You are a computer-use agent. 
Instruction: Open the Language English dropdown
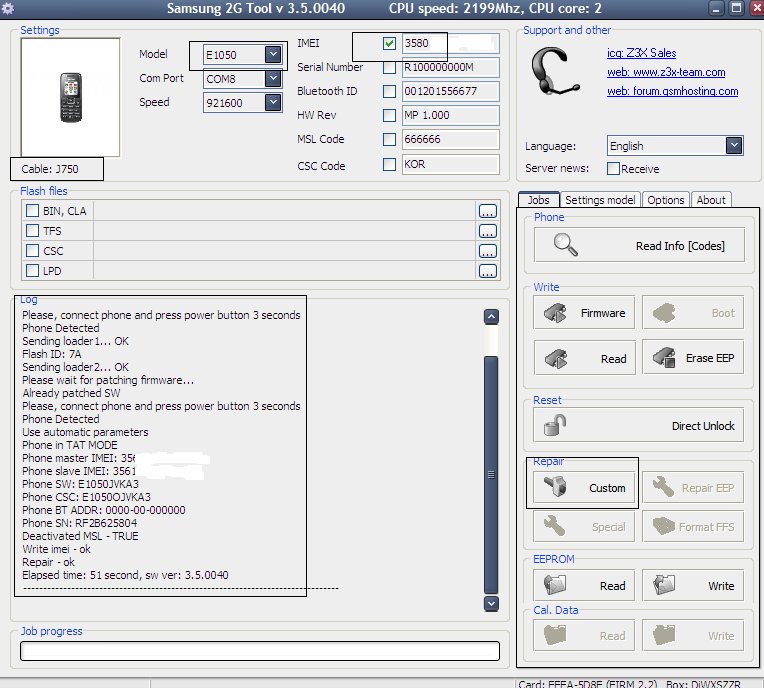pos(734,146)
